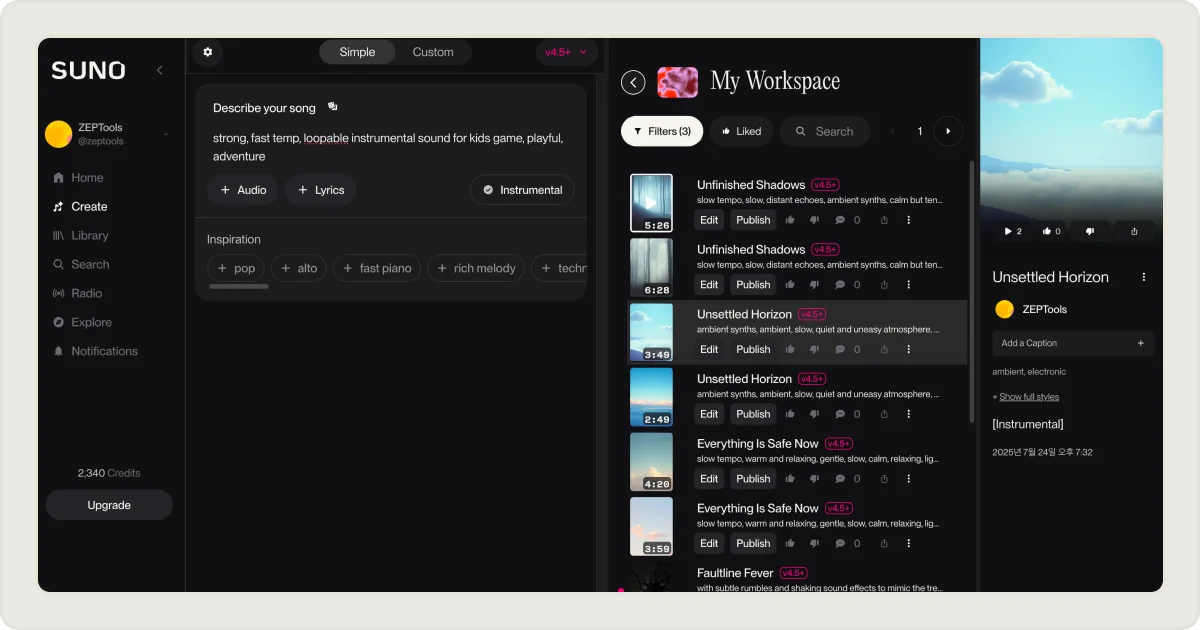Click the back arrow next to My Workspace
Image resolution: width=1200 pixels, height=630 pixels.
coord(633,82)
